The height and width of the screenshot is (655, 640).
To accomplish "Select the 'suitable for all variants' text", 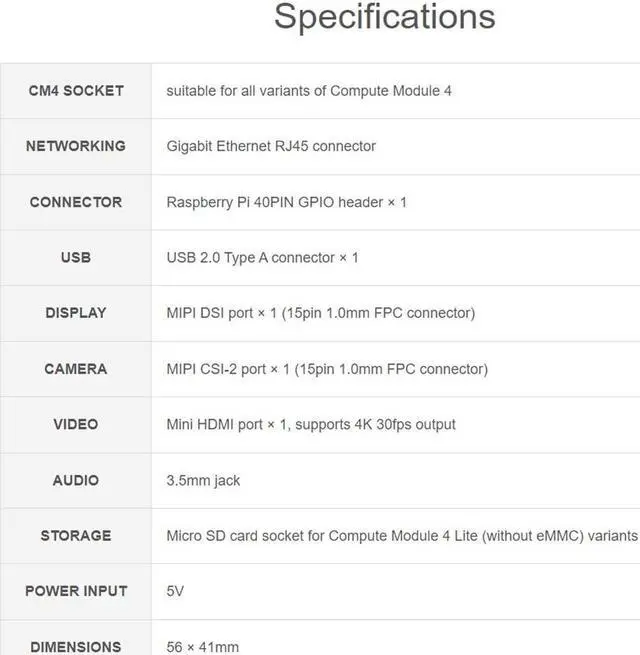I will point(309,90).
